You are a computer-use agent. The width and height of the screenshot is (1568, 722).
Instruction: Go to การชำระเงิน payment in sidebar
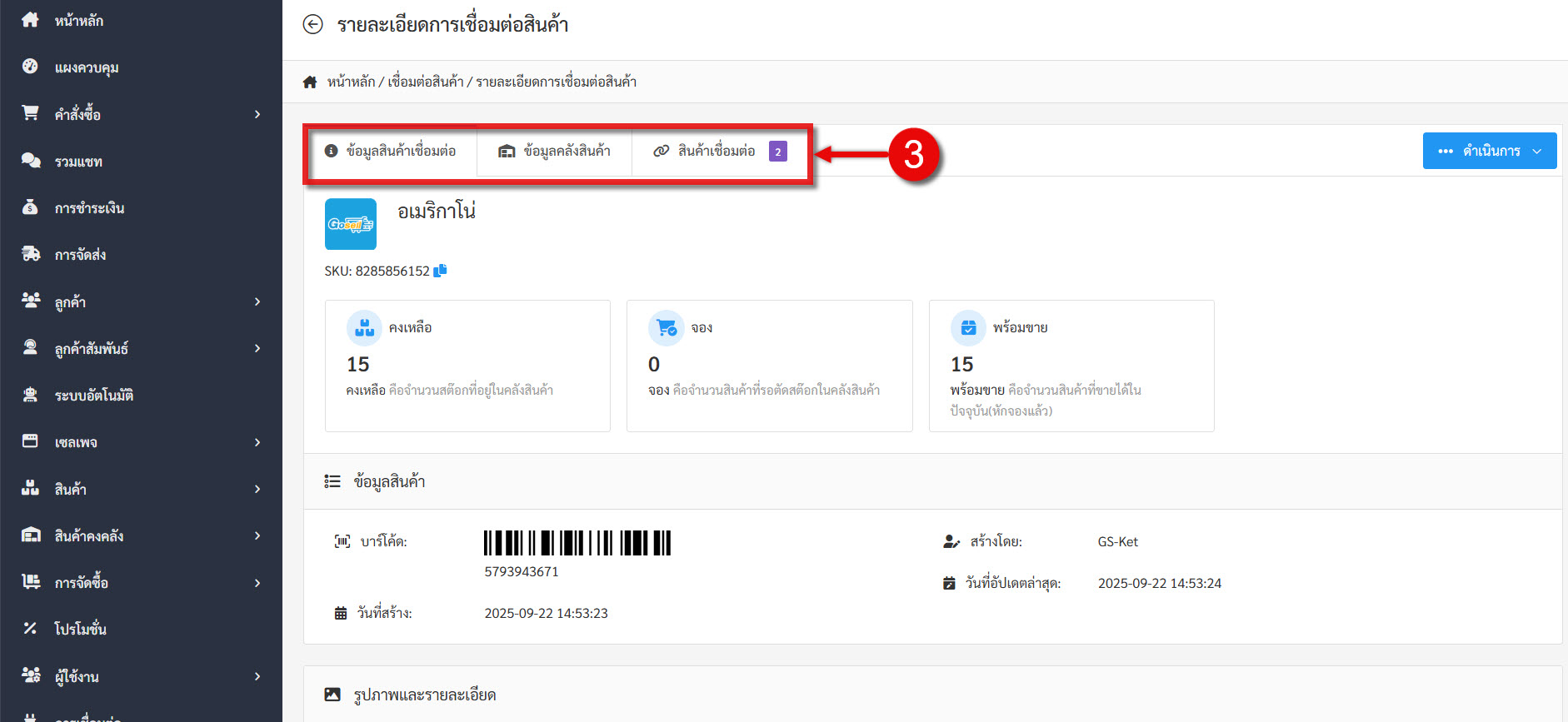tap(89, 208)
